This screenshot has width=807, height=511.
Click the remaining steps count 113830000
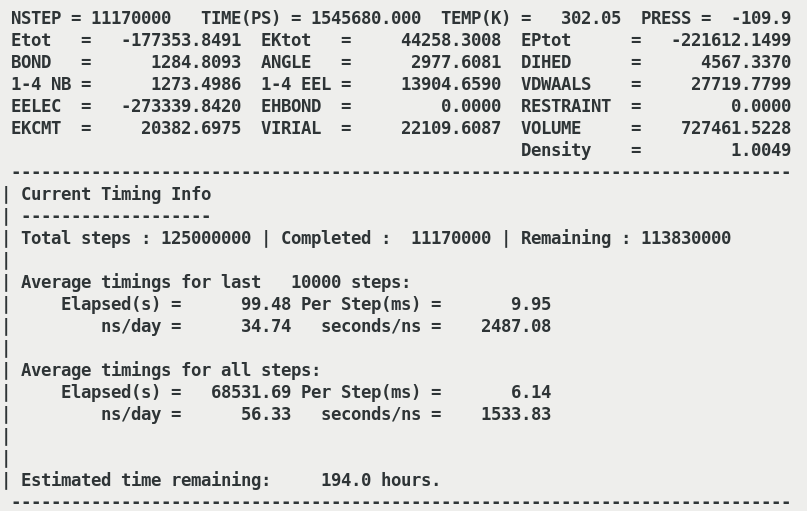point(681,238)
